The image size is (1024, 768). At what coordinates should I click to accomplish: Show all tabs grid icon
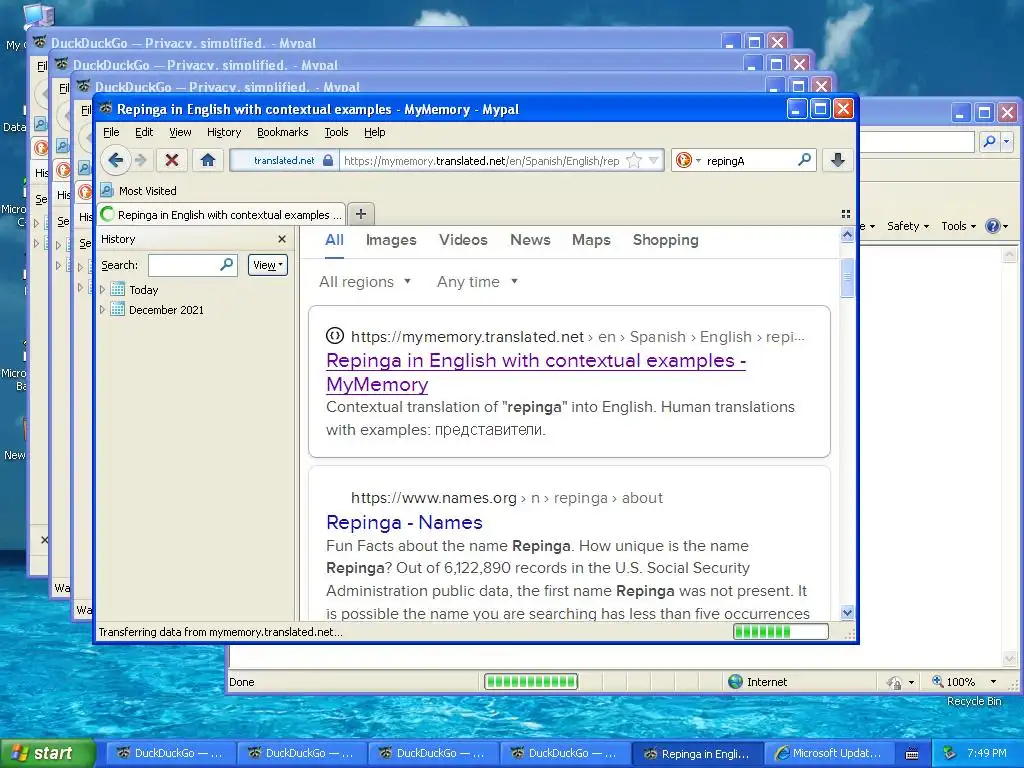point(846,214)
